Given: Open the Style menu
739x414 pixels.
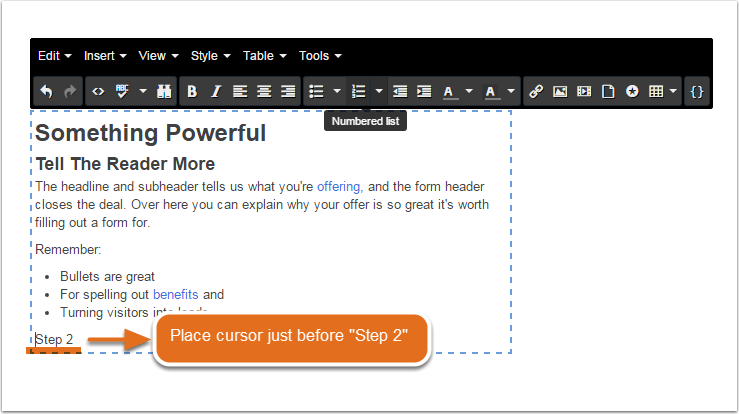Looking at the screenshot, I should (x=211, y=56).
